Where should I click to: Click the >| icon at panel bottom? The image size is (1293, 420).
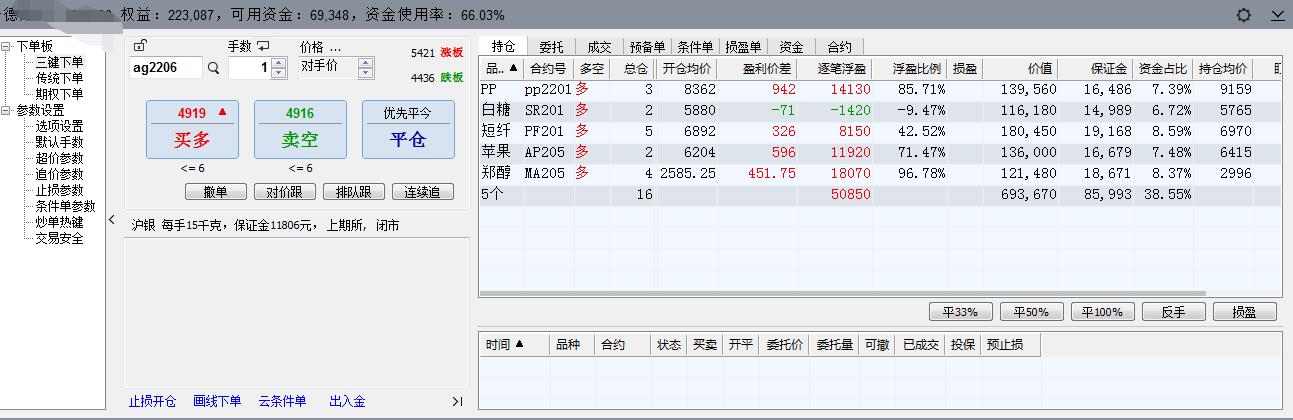click(458, 402)
